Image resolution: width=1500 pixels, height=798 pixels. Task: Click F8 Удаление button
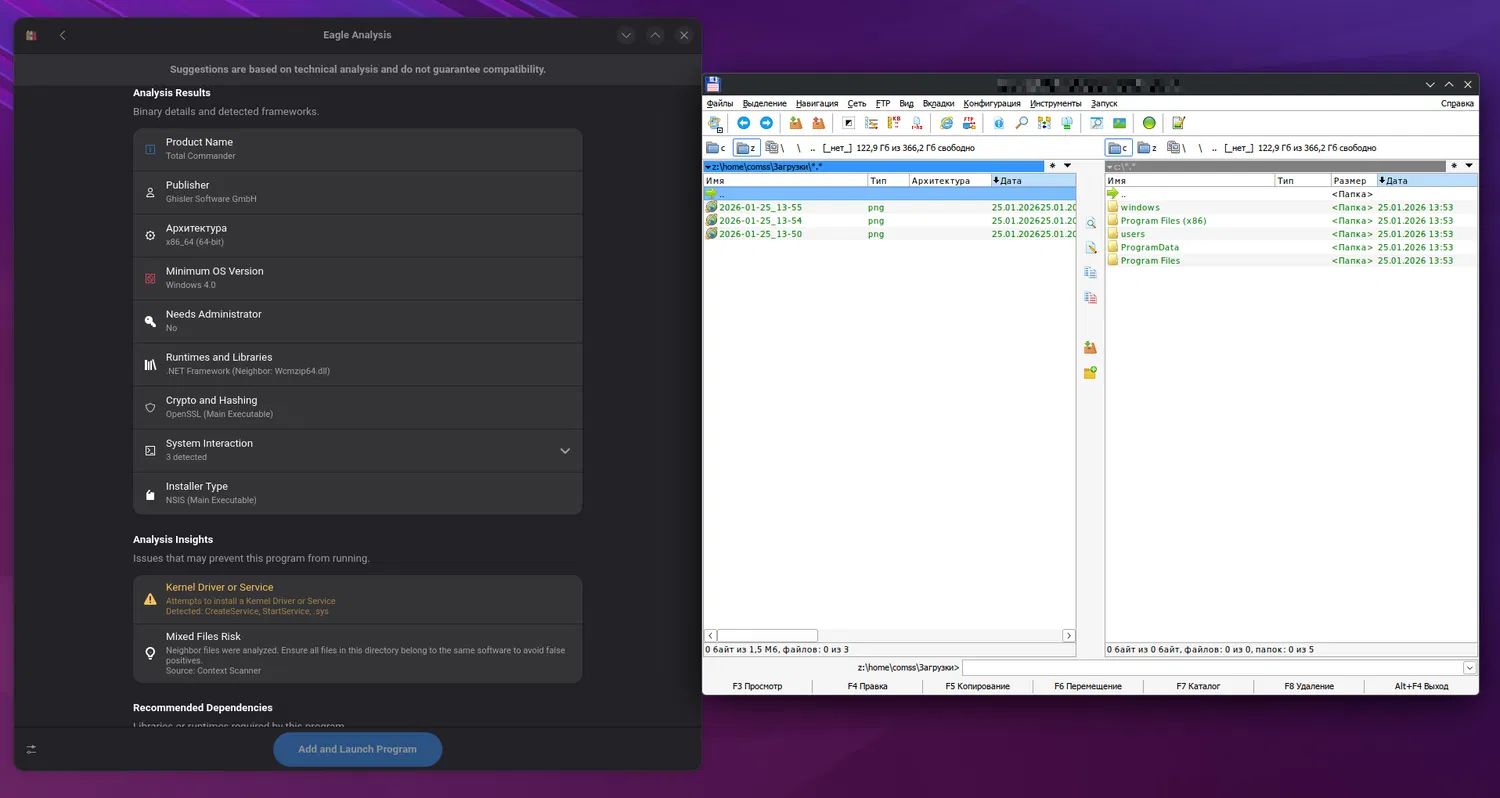point(1309,686)
